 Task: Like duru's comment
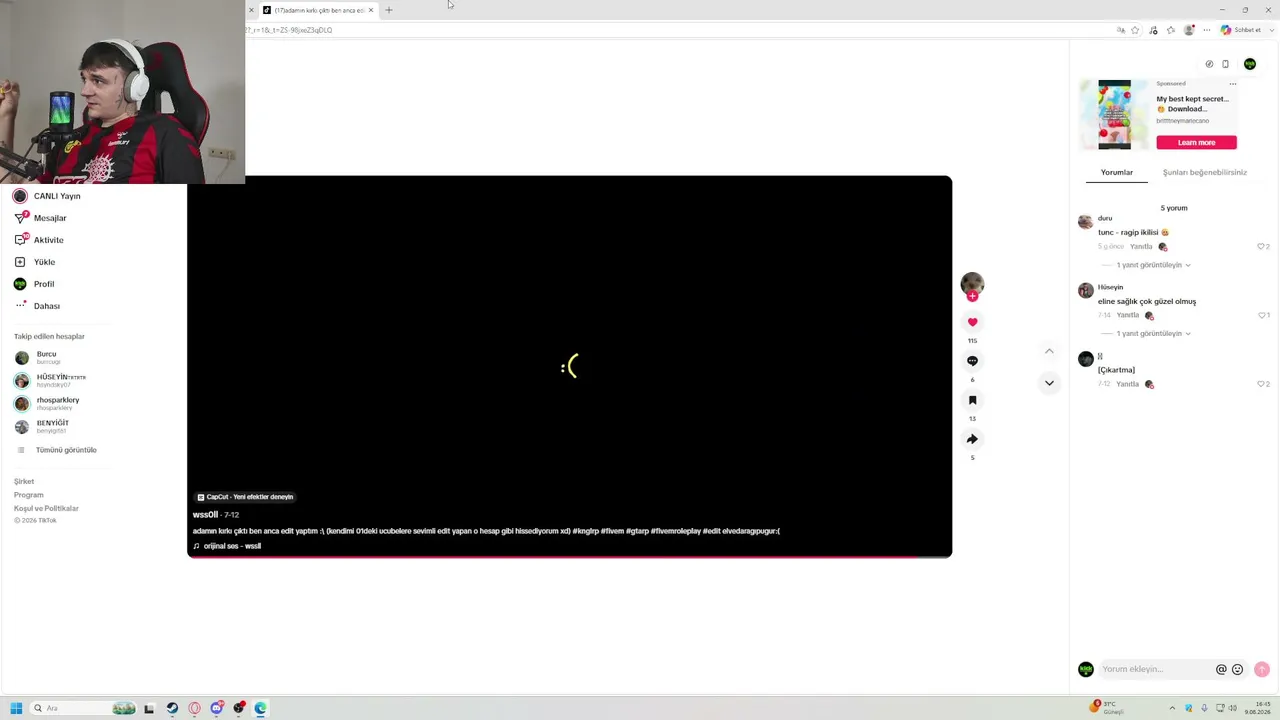(x=1262, y=246)
